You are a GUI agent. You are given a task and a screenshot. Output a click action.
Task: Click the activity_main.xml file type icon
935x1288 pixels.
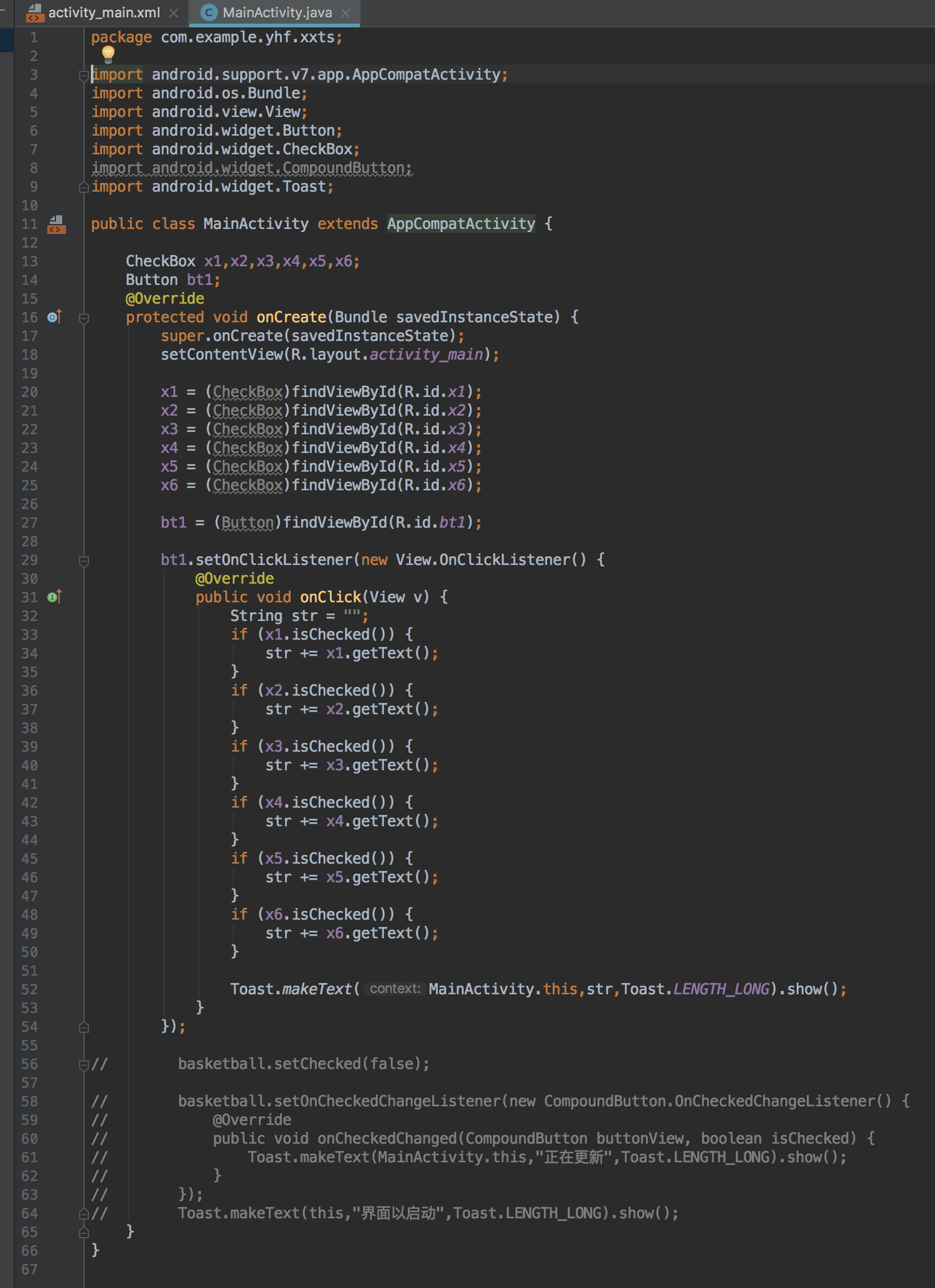[35, 12]
